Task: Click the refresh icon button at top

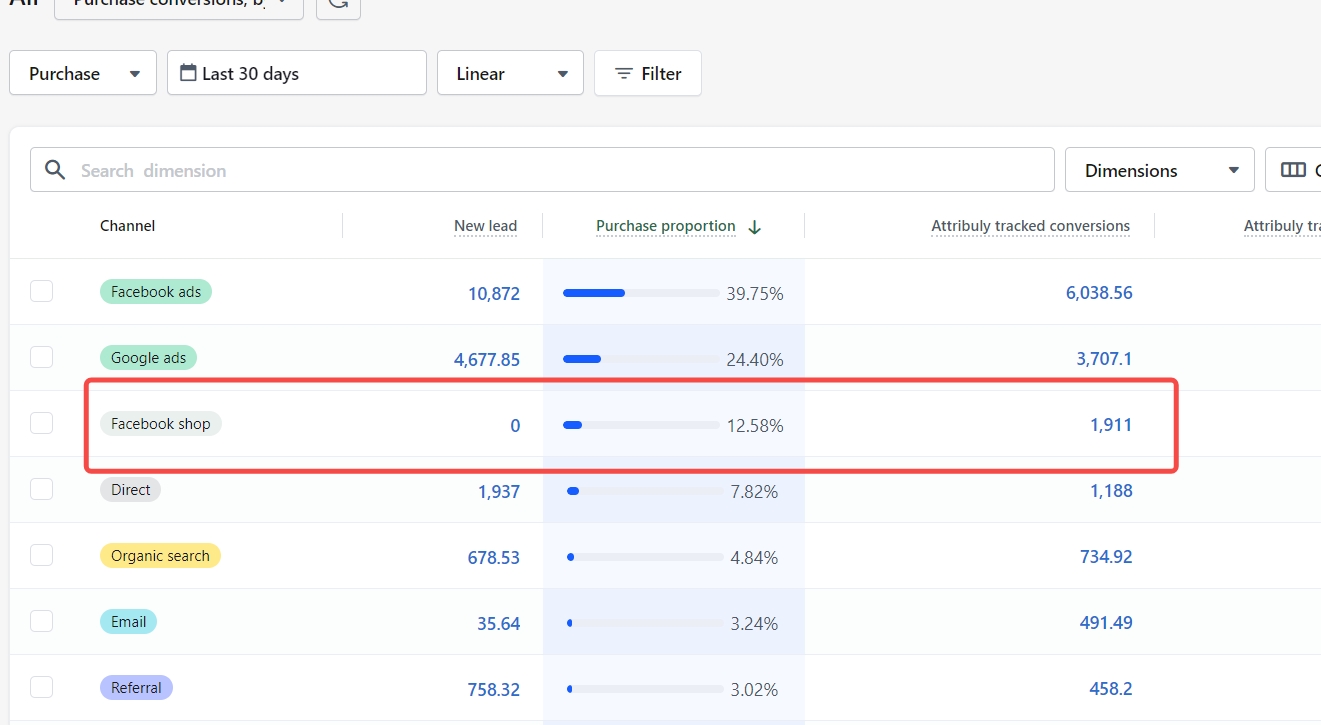Action: pos(338,5)
